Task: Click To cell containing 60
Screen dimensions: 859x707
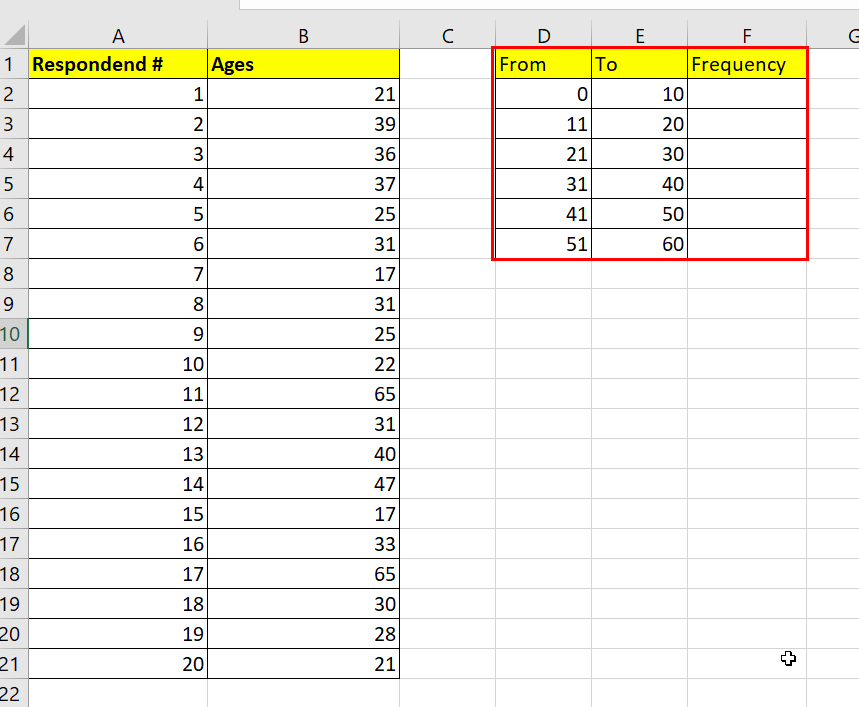Action: (639, 244)
